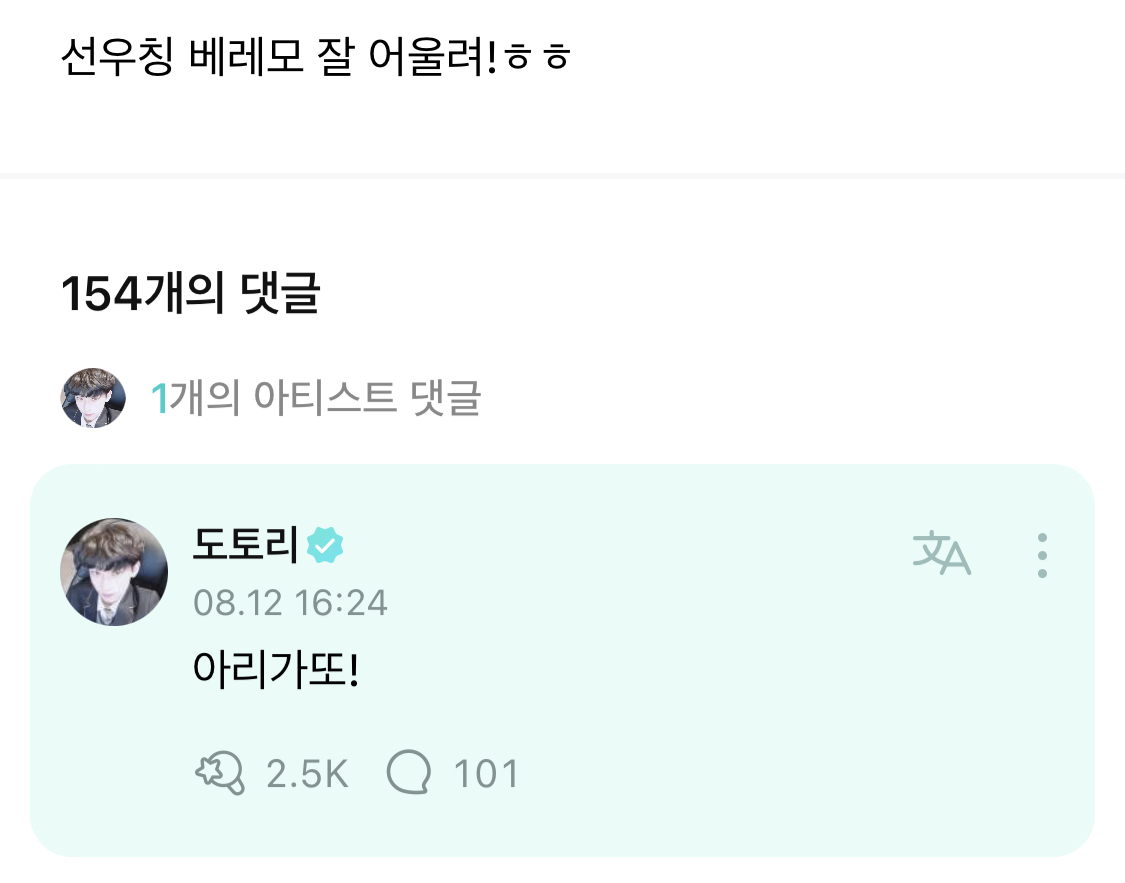
Task: Show the 101 replies count
Action: [486, 774]
